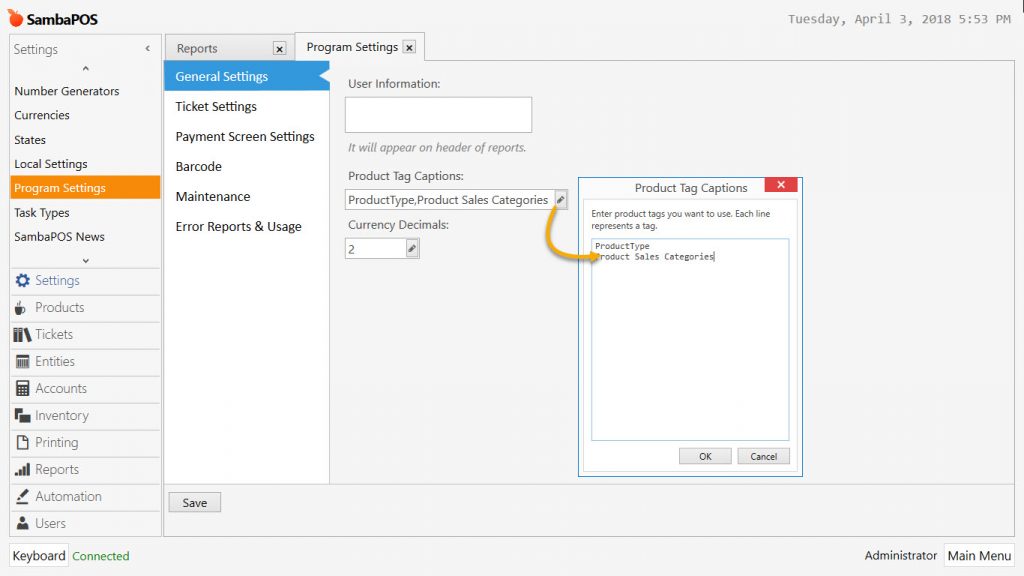Image resolution: width=1024 pixels, height=576 pixels.
Task: Click the 'Currency Decimals:' label
Action: 398,225
